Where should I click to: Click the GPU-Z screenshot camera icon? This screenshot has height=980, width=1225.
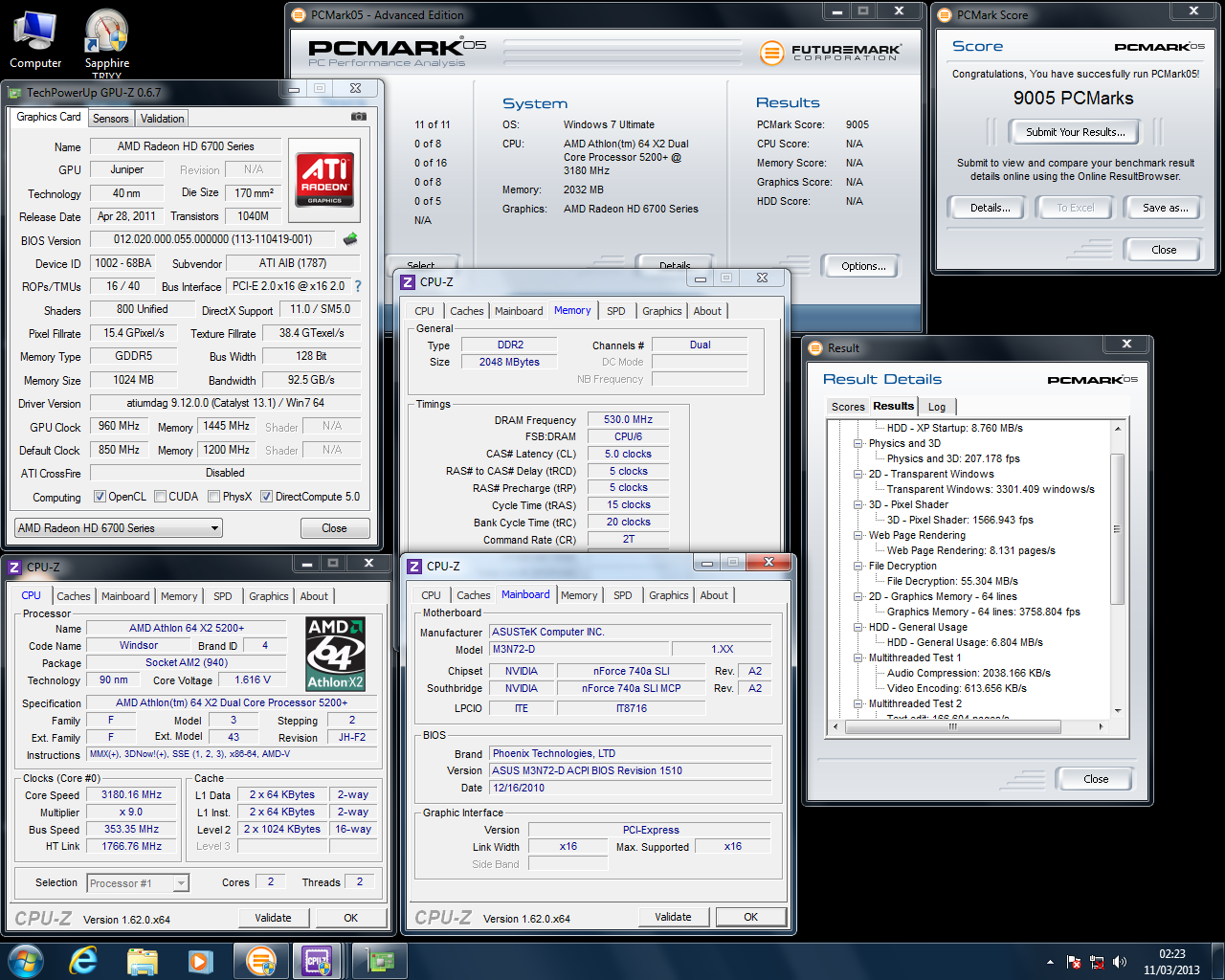(359, 117)
